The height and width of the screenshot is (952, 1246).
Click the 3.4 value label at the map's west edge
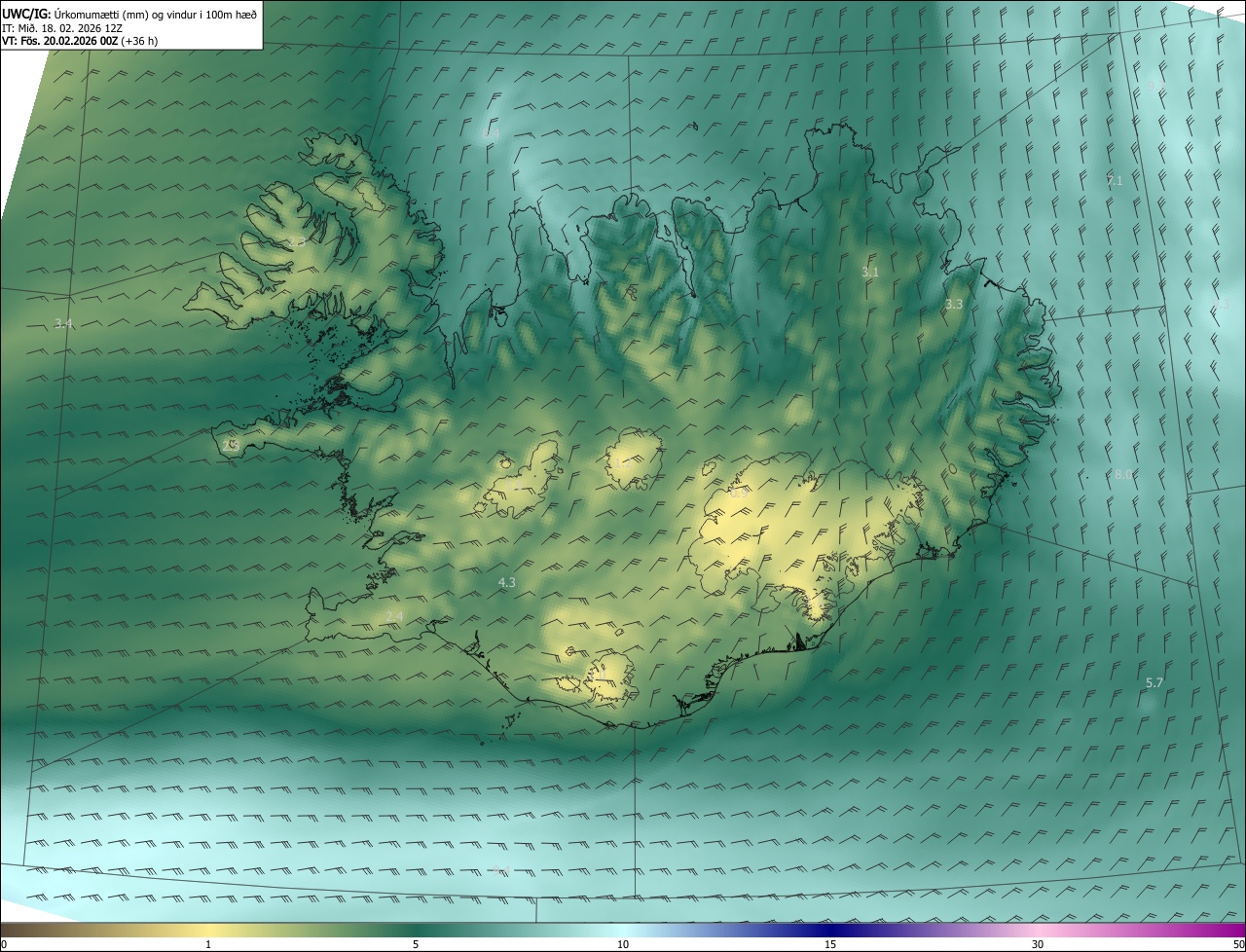coord(63,323)
